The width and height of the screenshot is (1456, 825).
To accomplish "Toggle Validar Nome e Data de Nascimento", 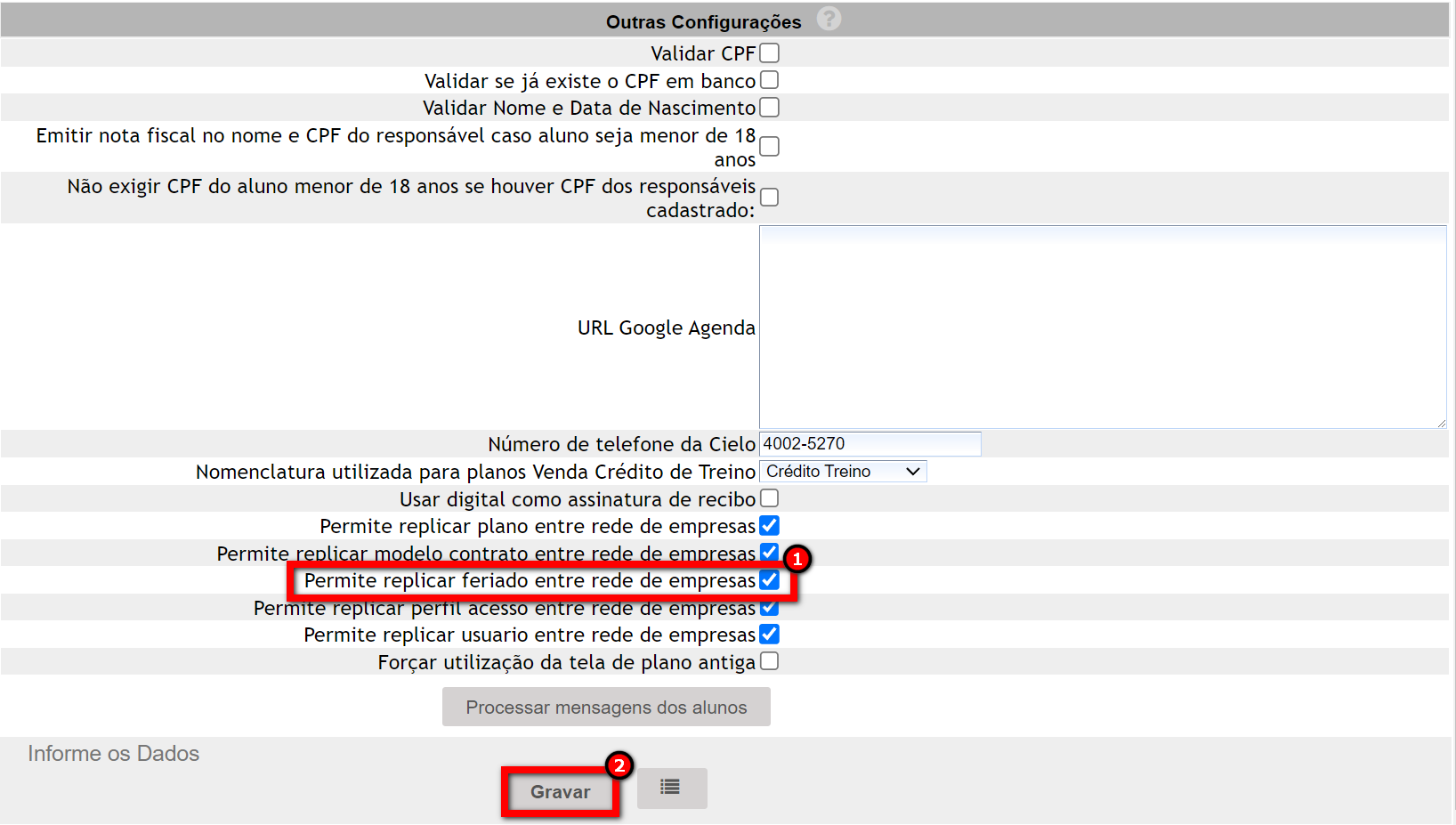I will [x=770, y=108].
